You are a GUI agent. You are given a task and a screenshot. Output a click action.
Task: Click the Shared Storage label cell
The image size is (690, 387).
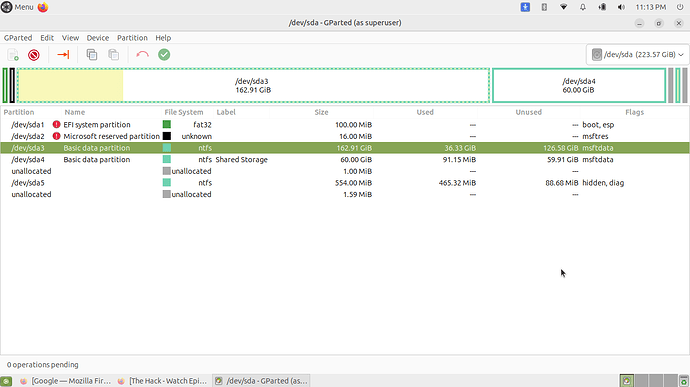point(242,159)
